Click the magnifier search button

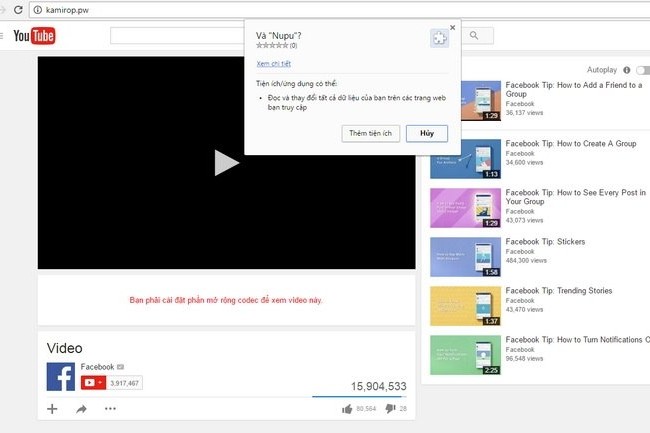pyautogui.click(x=476, y=36)
